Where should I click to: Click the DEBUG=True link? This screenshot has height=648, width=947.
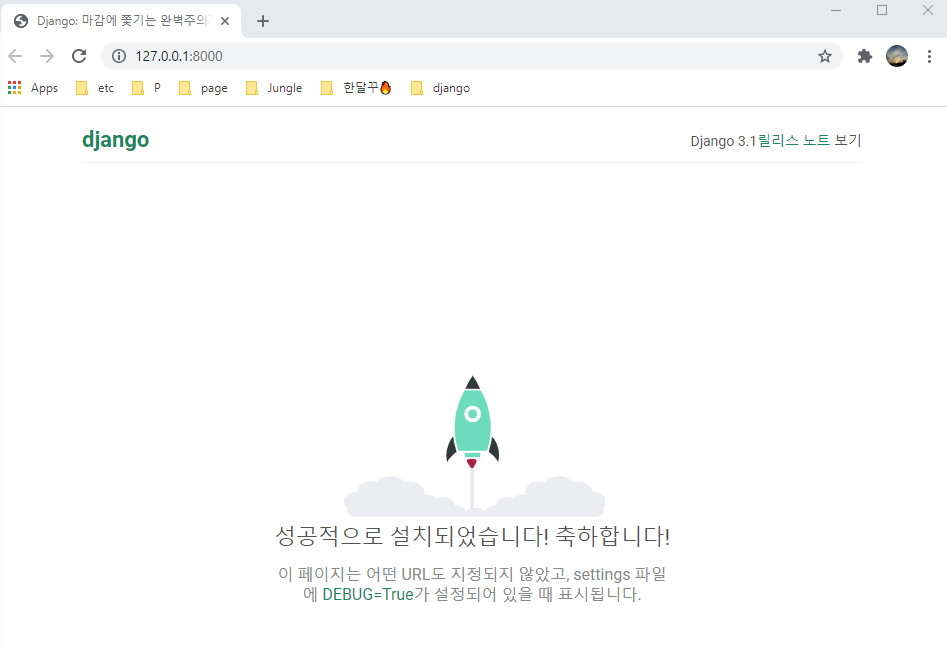coord(368,594)
